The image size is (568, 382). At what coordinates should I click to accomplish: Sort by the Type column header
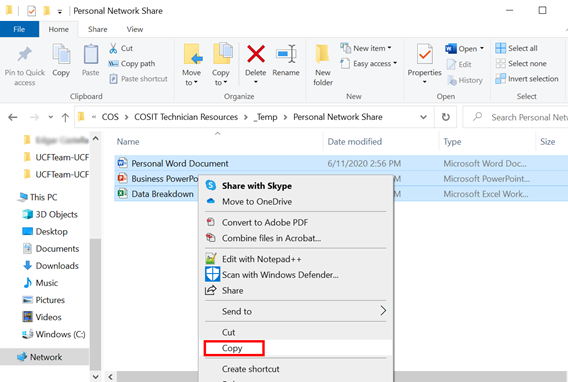click(x=452, y=142)
